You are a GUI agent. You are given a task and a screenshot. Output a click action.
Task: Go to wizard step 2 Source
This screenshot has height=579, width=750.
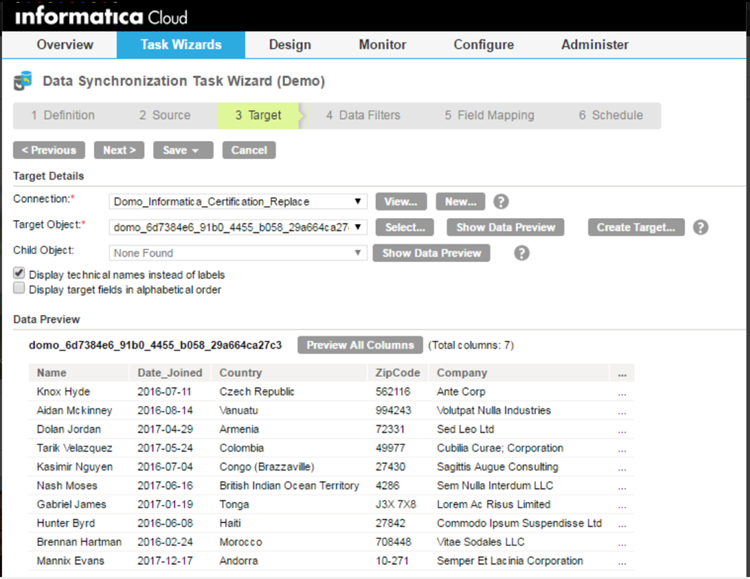coord(165,115)
